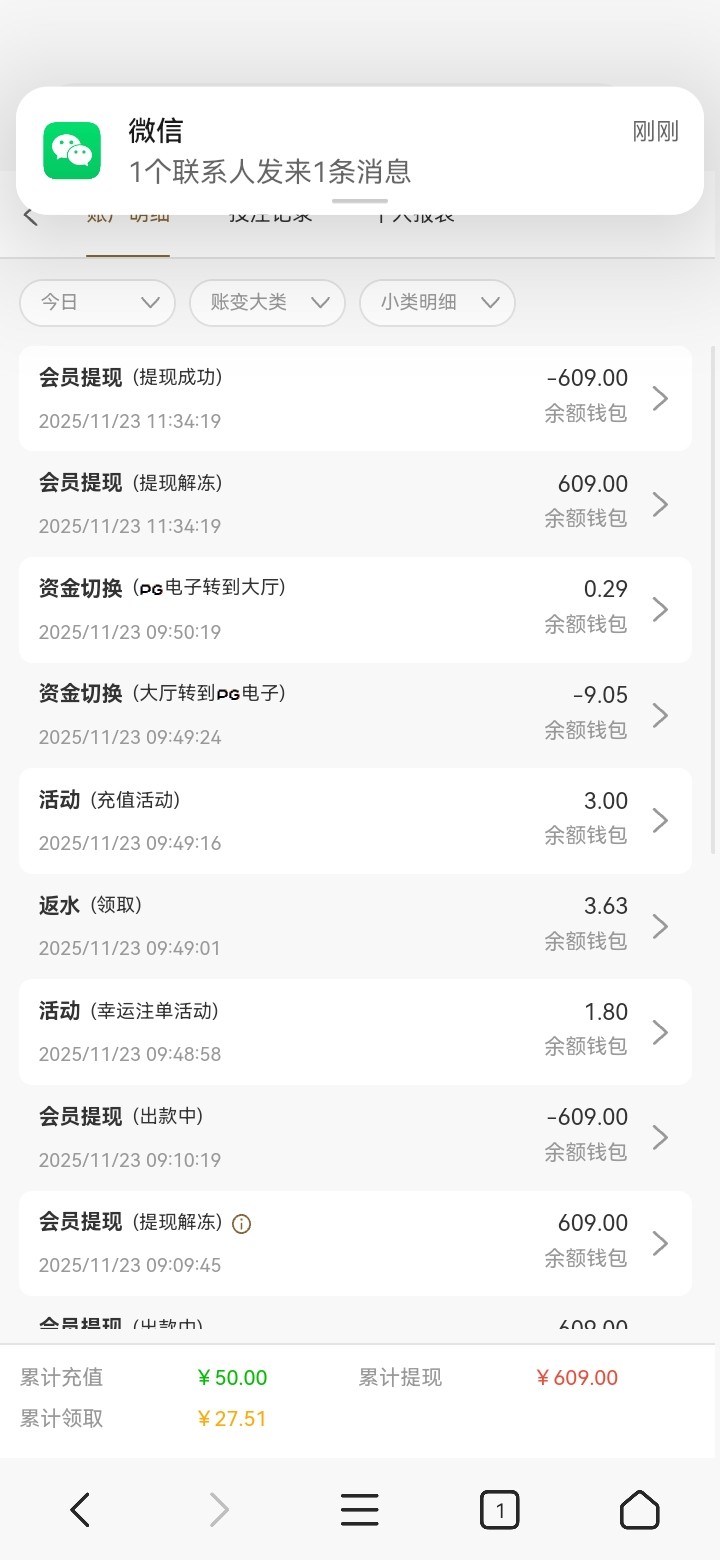The height and width of the screenshot is (1560, 720).
Task: Expand the 账变大类 category dropdown
Action: point(267,303)
